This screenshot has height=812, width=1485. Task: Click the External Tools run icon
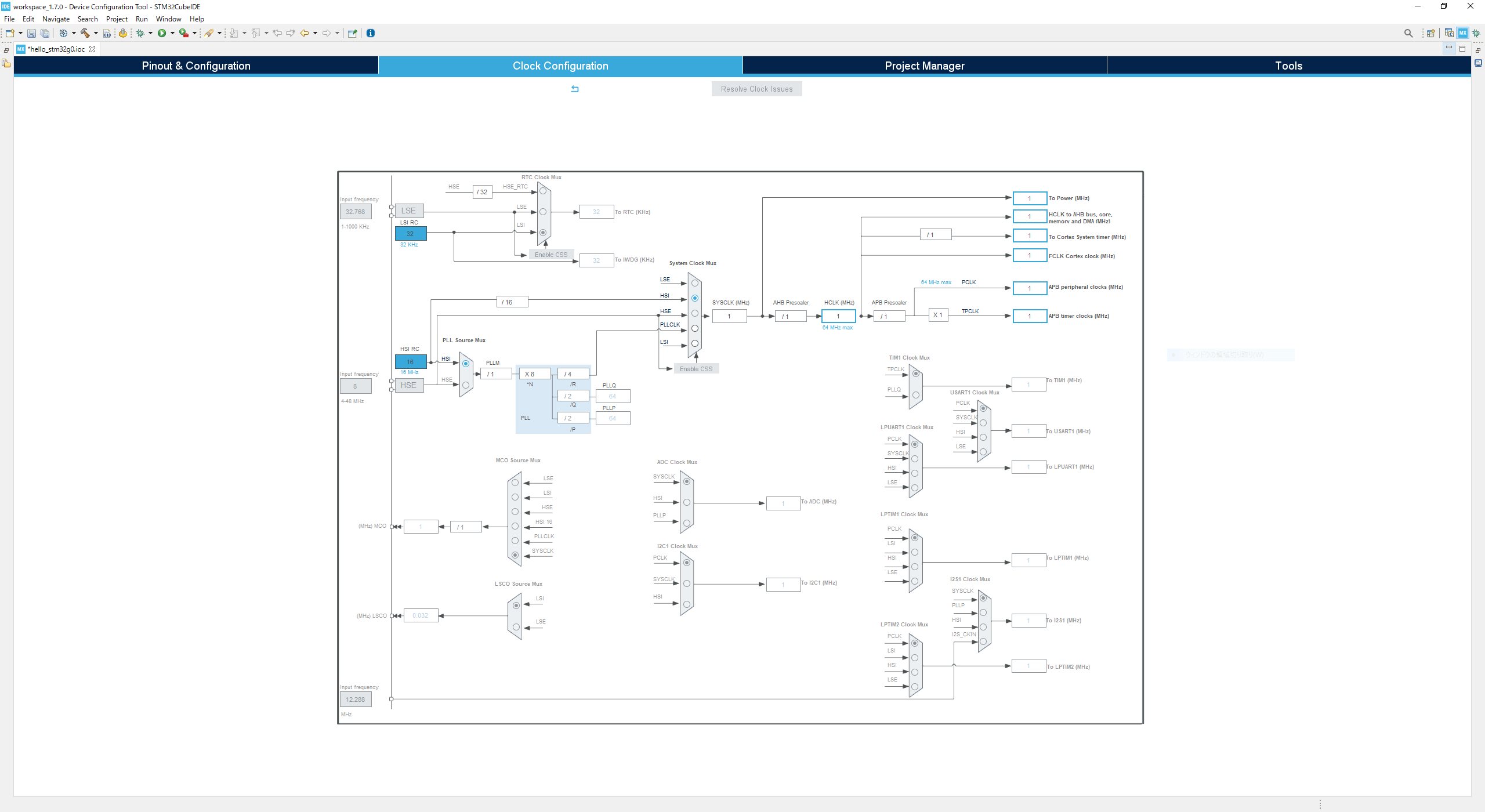click(x=184, y=33)
